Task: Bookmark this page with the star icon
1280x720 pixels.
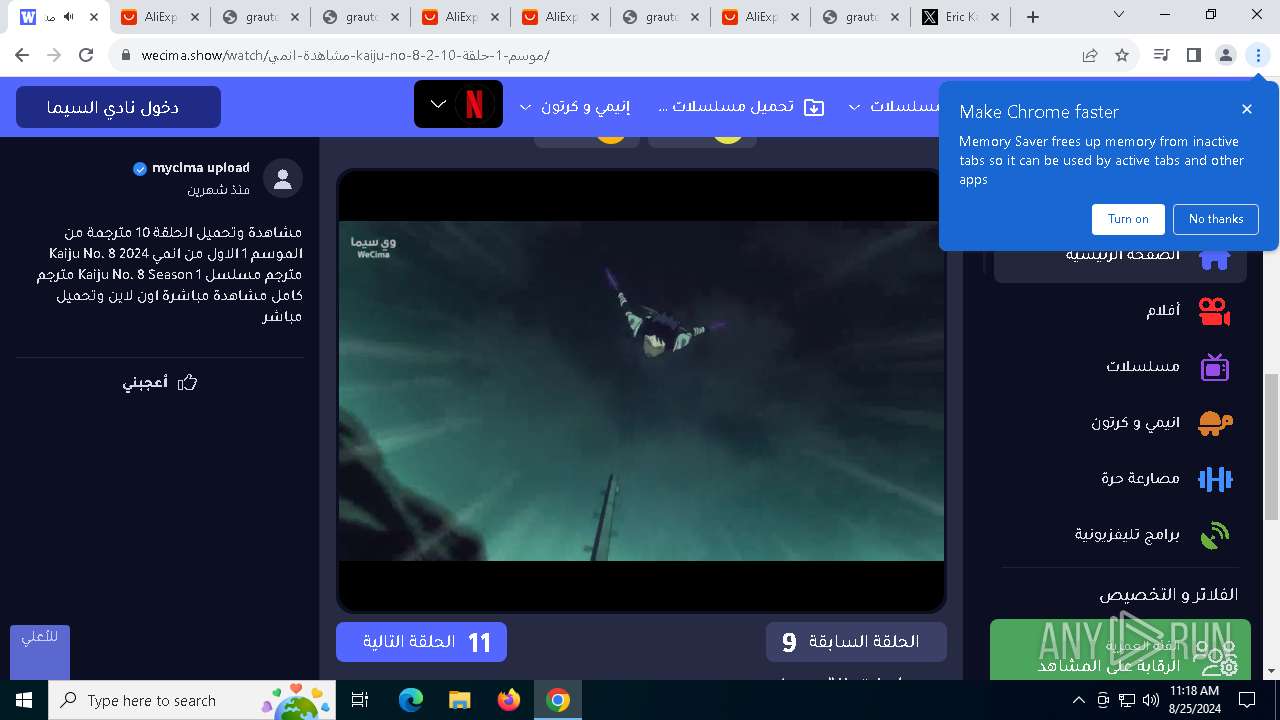Action: (1122, 56)
